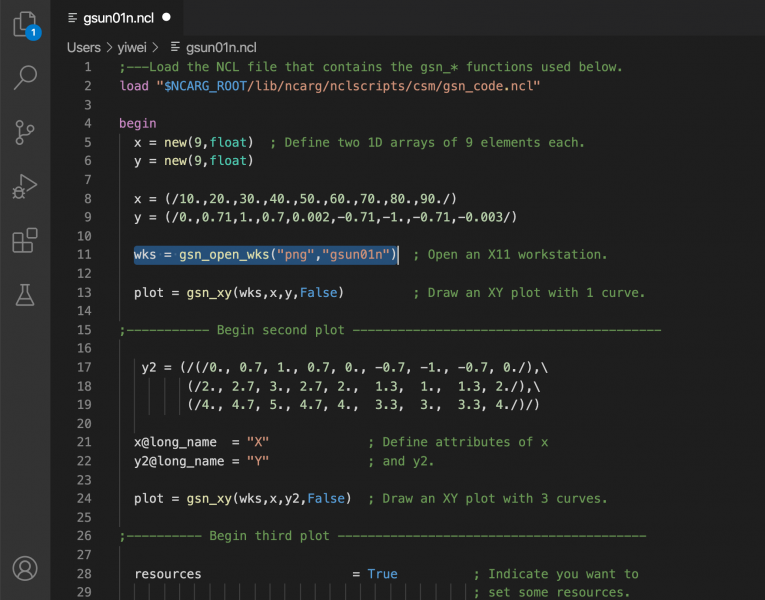Click the highlighted gsn_open_wks call

point(266,255)
